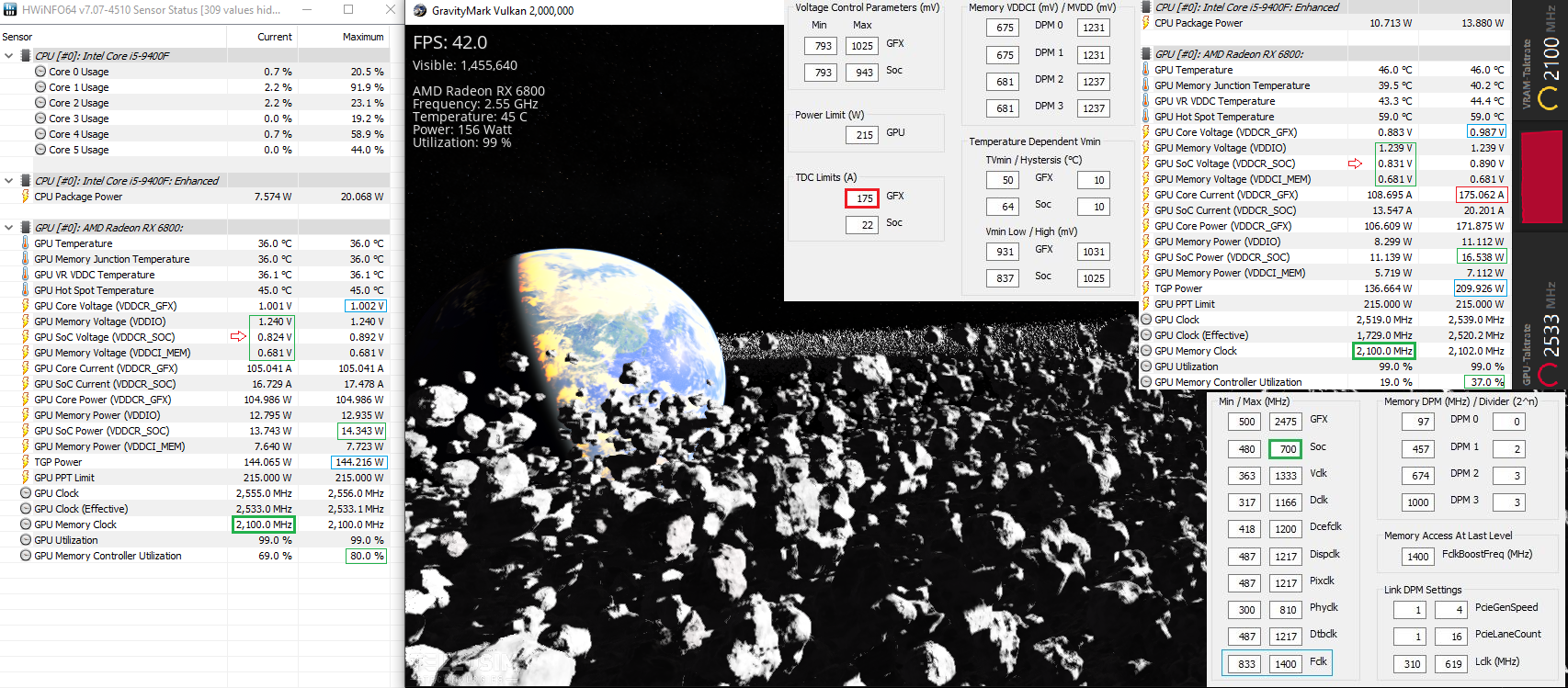
Task: Click the Vmin Low GFX field showing 931
Action: click(1005, 252)
